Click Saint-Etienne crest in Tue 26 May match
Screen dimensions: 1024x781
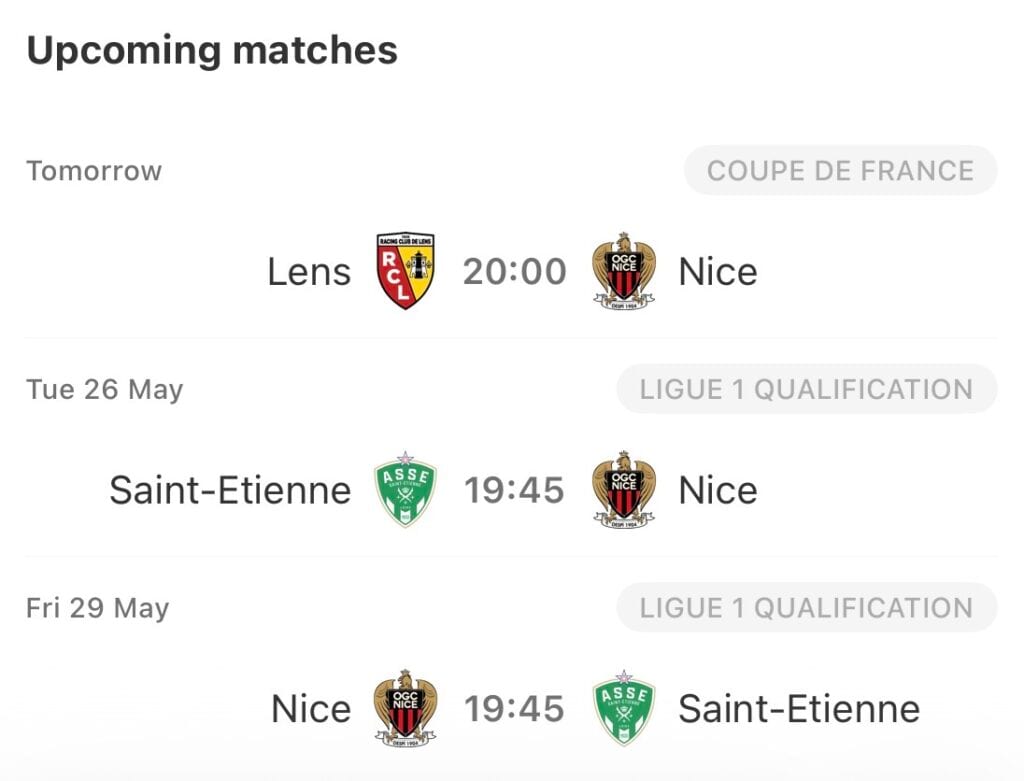(405, 489)
